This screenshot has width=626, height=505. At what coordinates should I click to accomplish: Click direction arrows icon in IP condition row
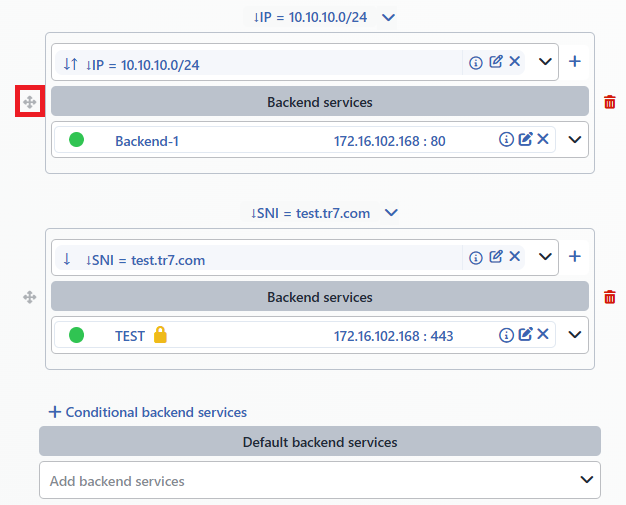[71, 63]
